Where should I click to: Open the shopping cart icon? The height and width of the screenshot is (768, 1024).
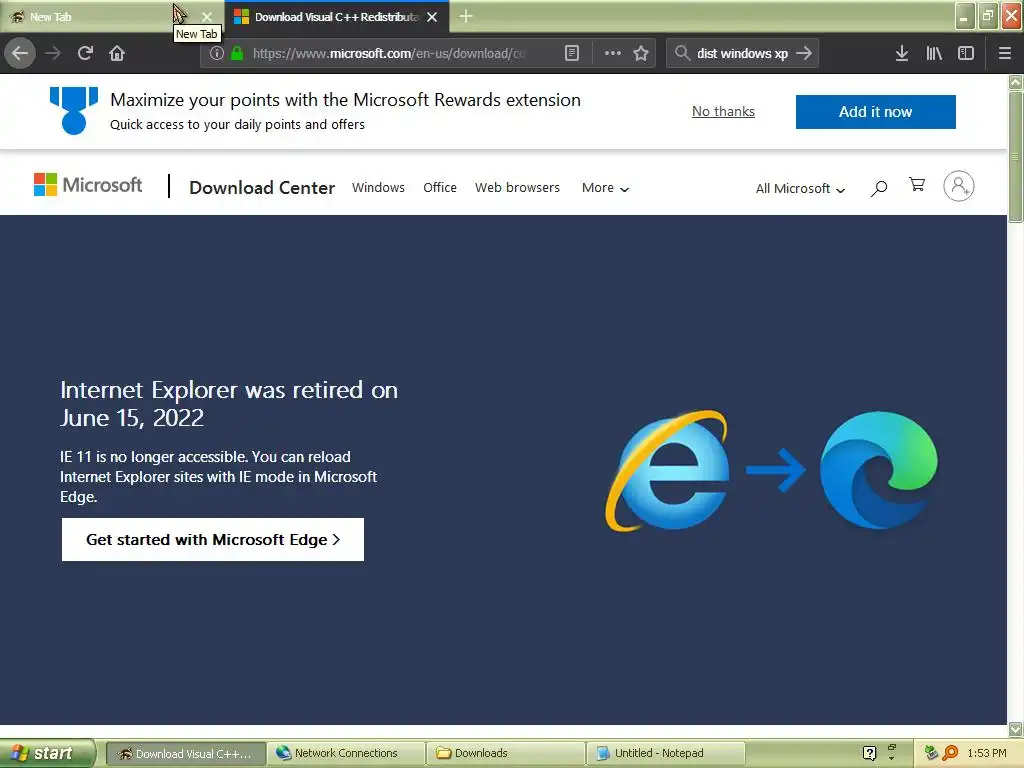pos(917,185)
